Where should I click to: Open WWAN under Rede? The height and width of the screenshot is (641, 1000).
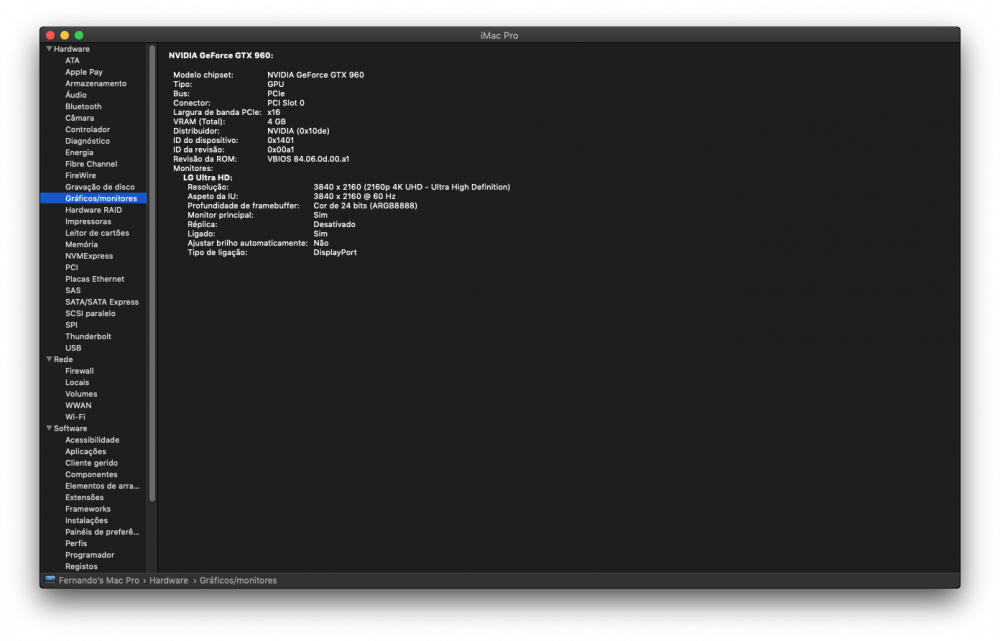pyautogui.click(x=78, y=405)
